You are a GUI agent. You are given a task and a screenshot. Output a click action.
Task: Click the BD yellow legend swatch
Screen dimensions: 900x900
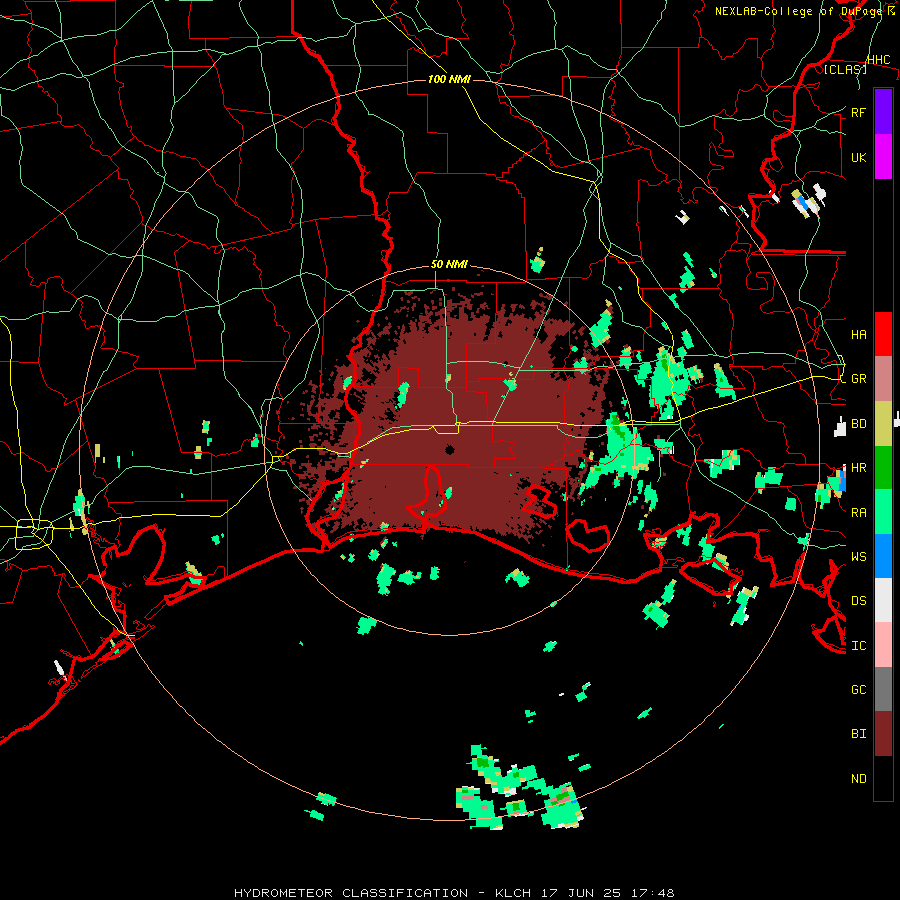[883, 423]
